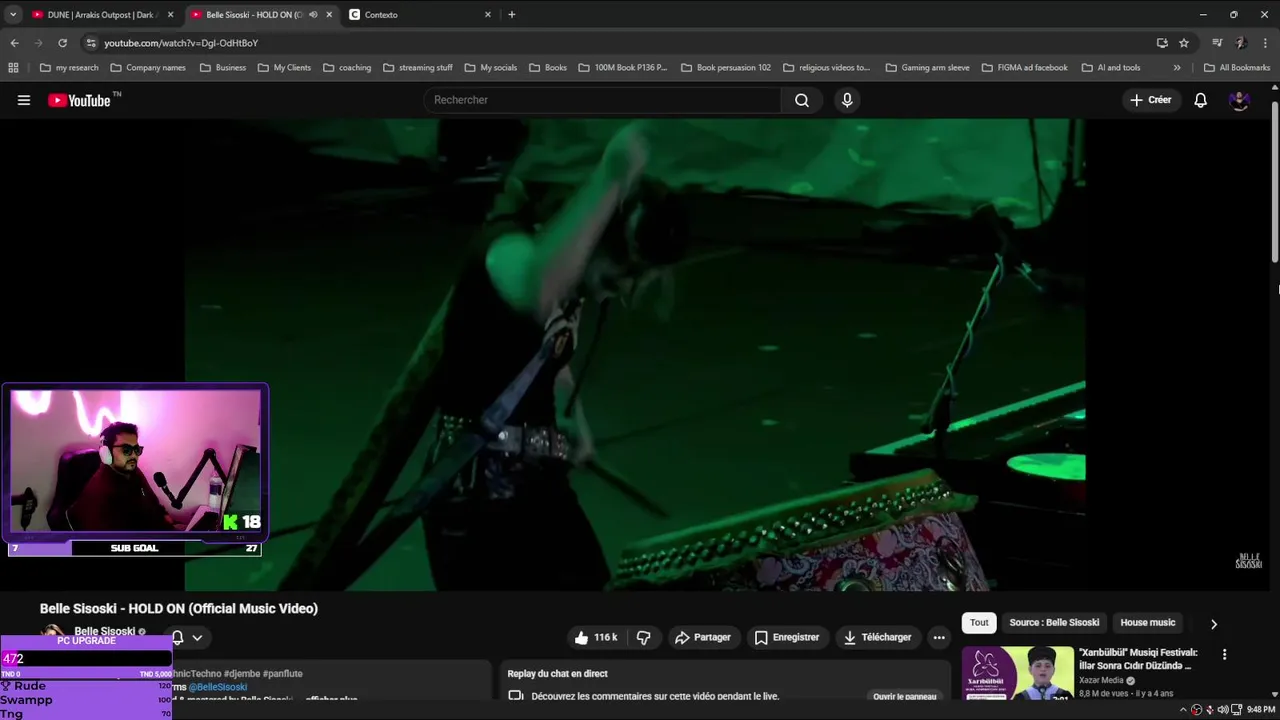Open the 'Company names' bookmark folder
The height and width of the screenshot is (720, 1280).
pos(148,68)
